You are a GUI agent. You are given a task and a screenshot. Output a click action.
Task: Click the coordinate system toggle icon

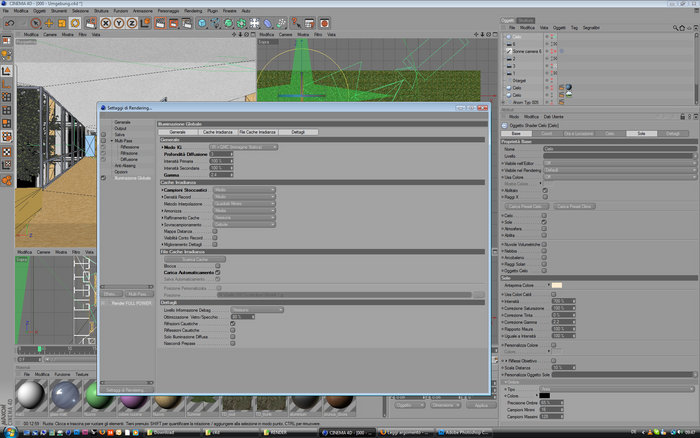click(x=145, y=23)
